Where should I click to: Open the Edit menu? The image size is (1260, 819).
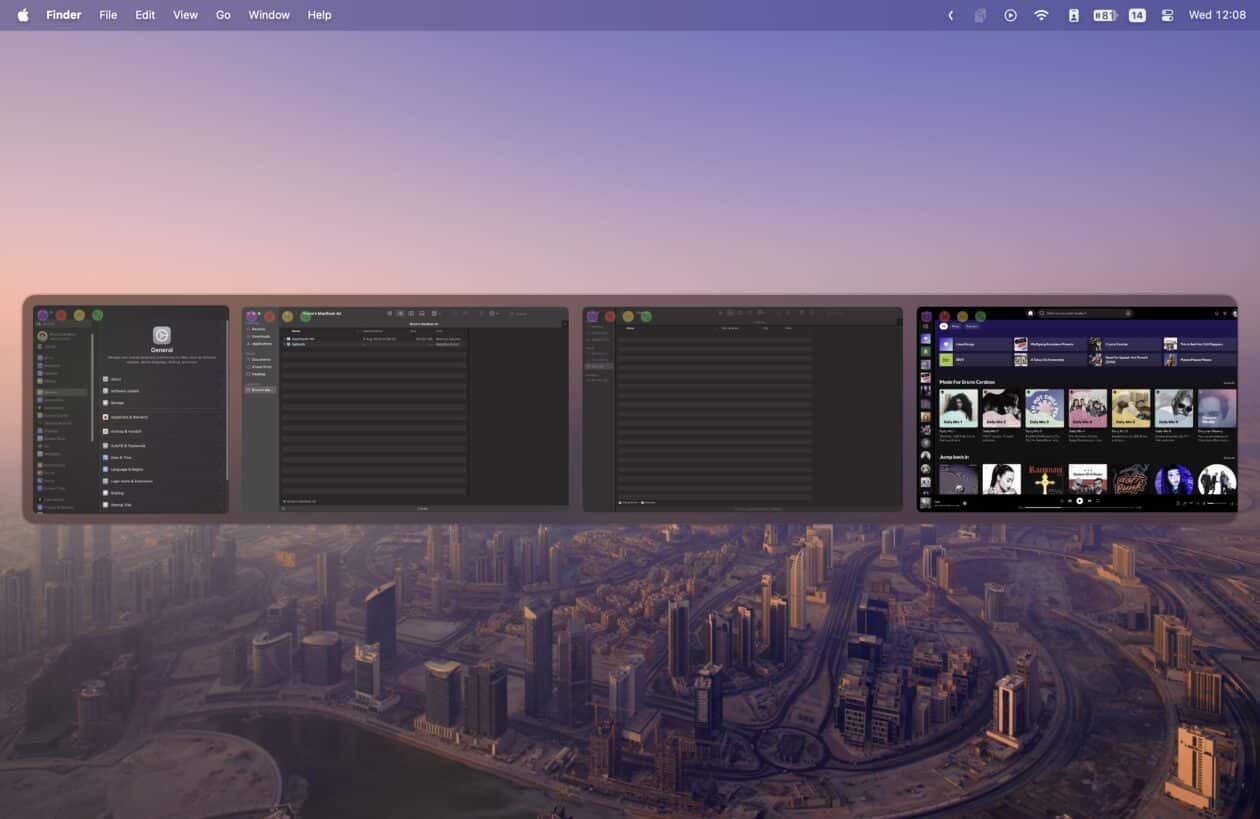(x=145, y=15)
